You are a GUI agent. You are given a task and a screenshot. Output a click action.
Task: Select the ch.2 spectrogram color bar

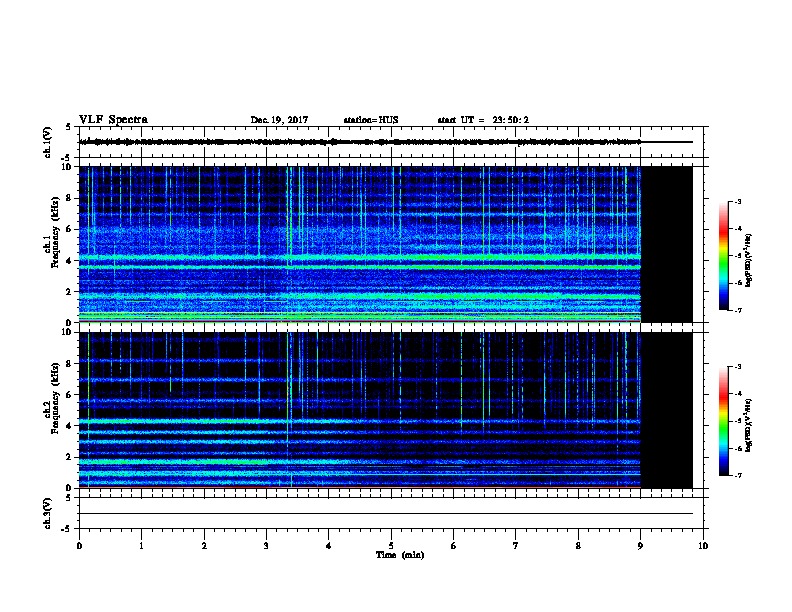tap(724, 421)
